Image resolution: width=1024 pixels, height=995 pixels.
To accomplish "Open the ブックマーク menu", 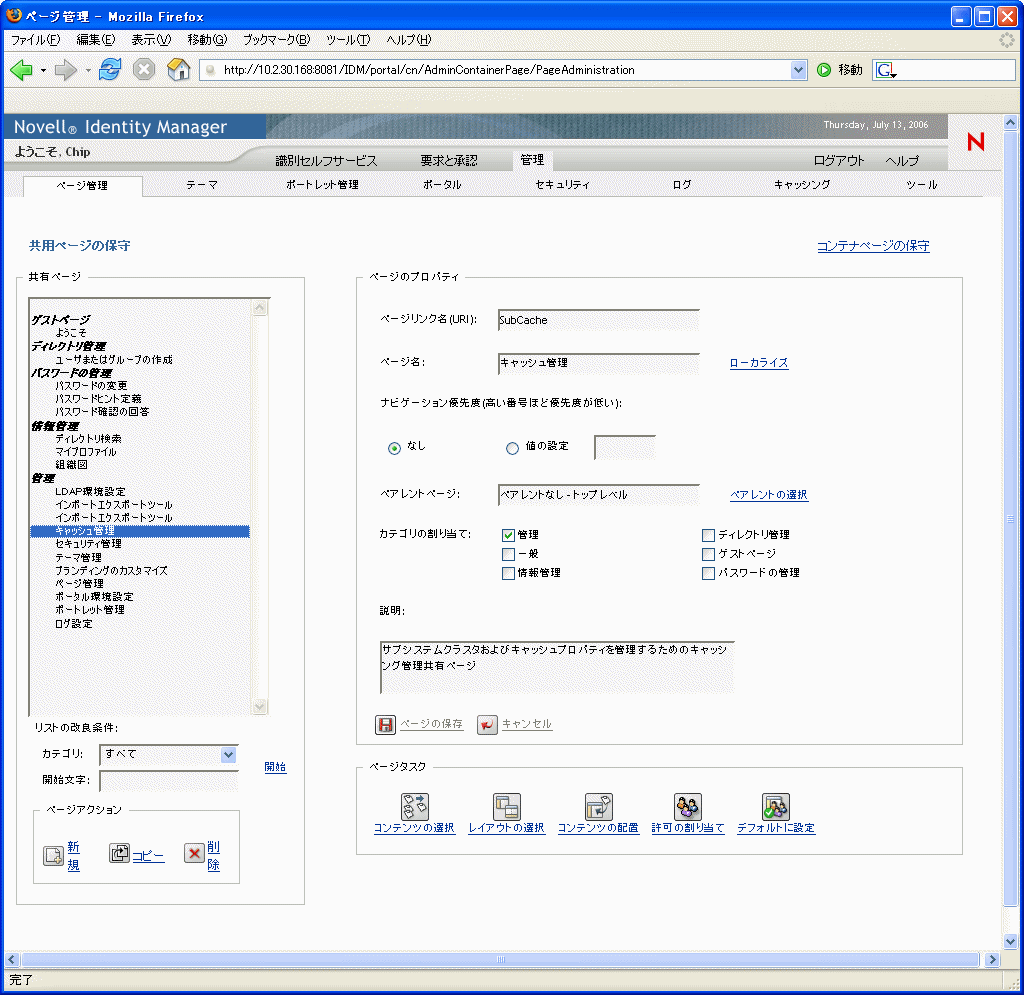I will (276, 40).
